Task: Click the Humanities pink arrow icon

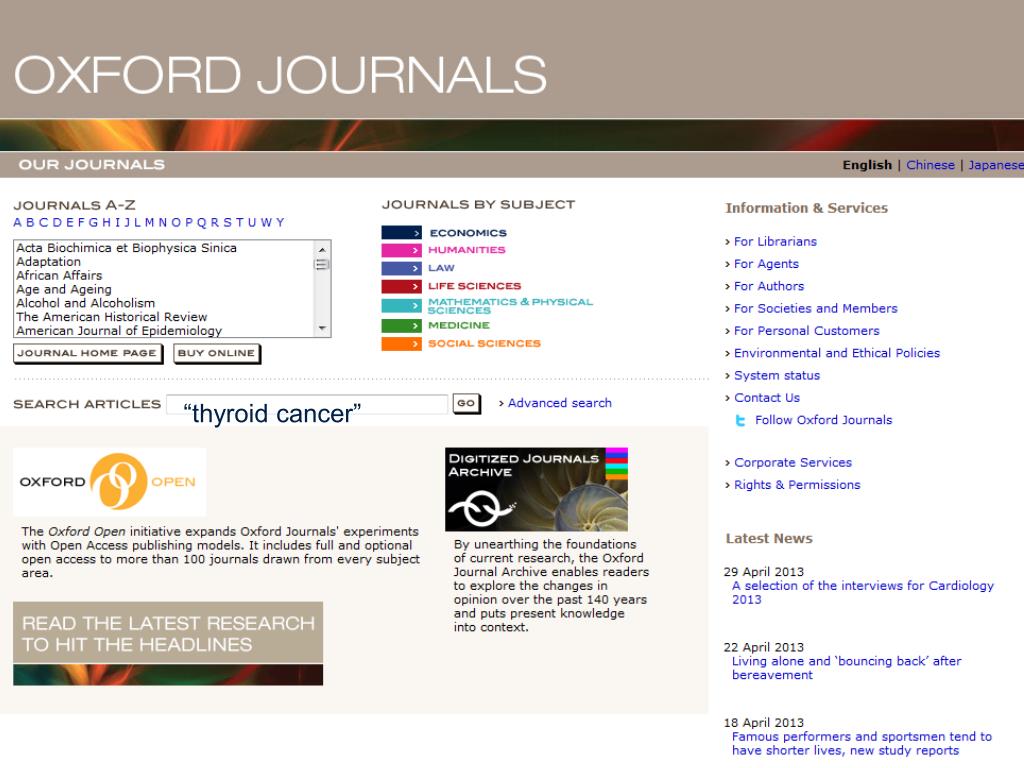Action: [401, 250]
